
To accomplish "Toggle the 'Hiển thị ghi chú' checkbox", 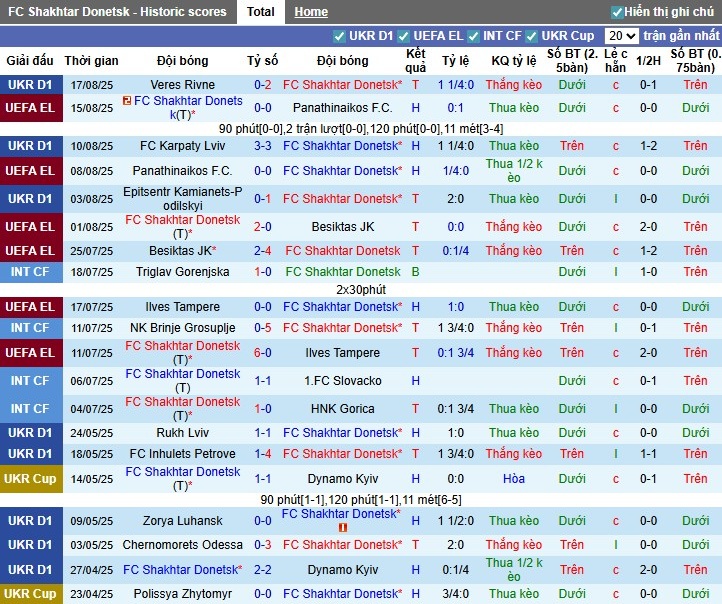I will pyautogui.click(x=617, y=12).
